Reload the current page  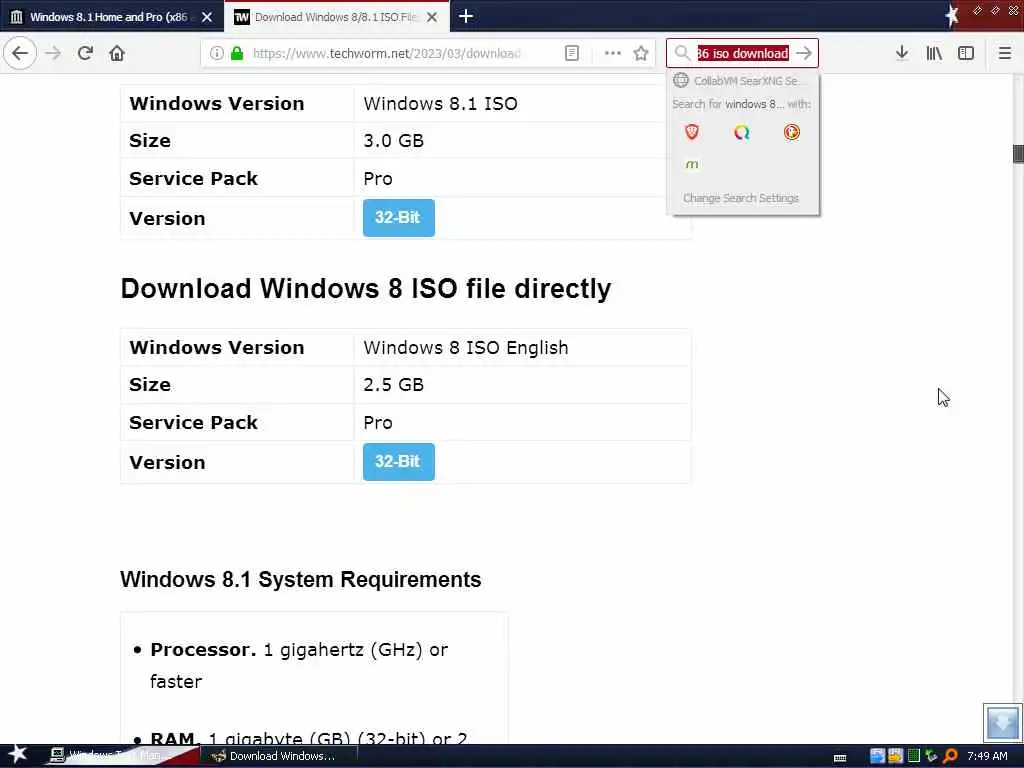click(85, 53)
